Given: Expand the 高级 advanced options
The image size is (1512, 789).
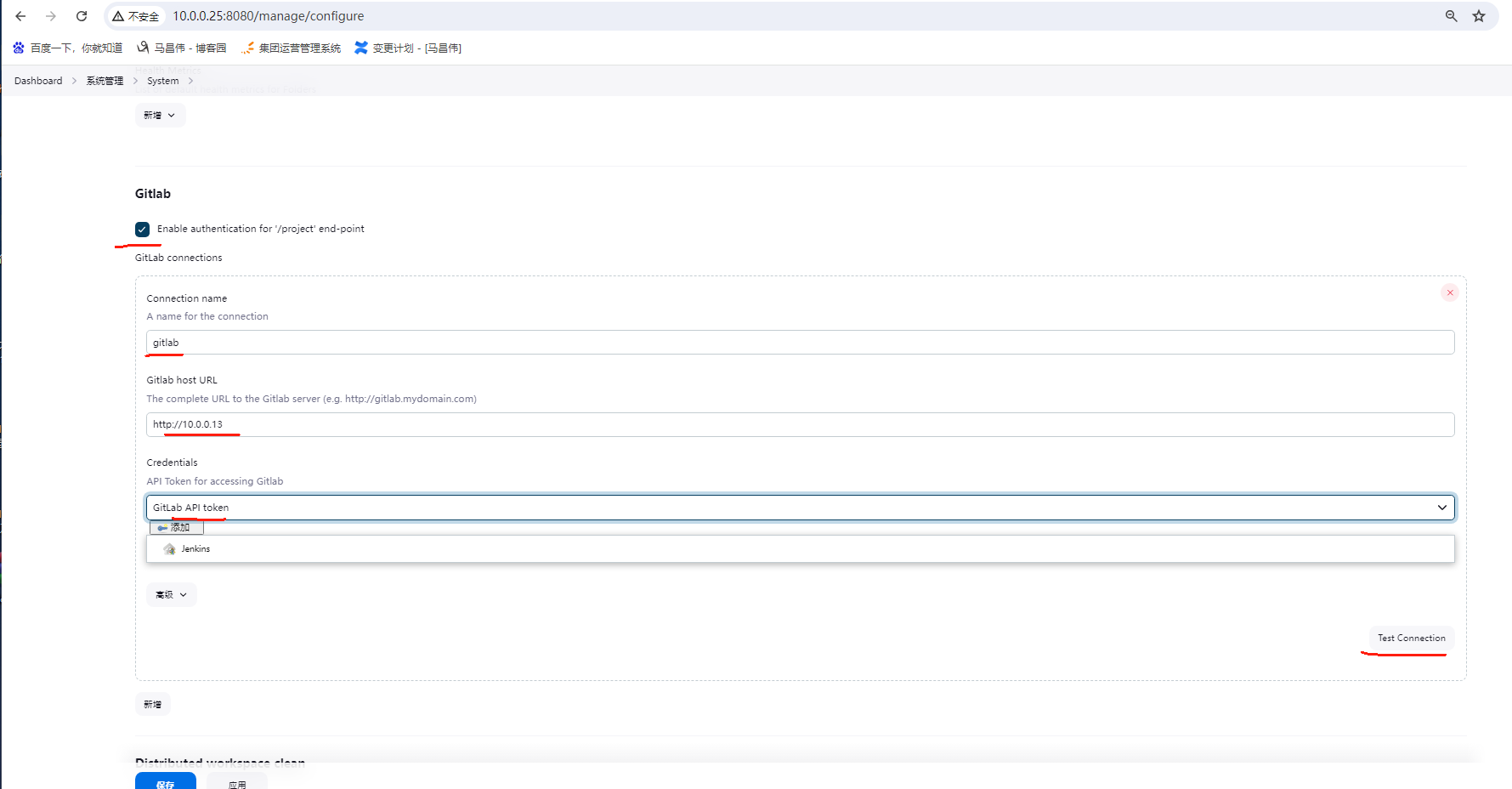Looking at the screenshot, I should tap(172, 595).
